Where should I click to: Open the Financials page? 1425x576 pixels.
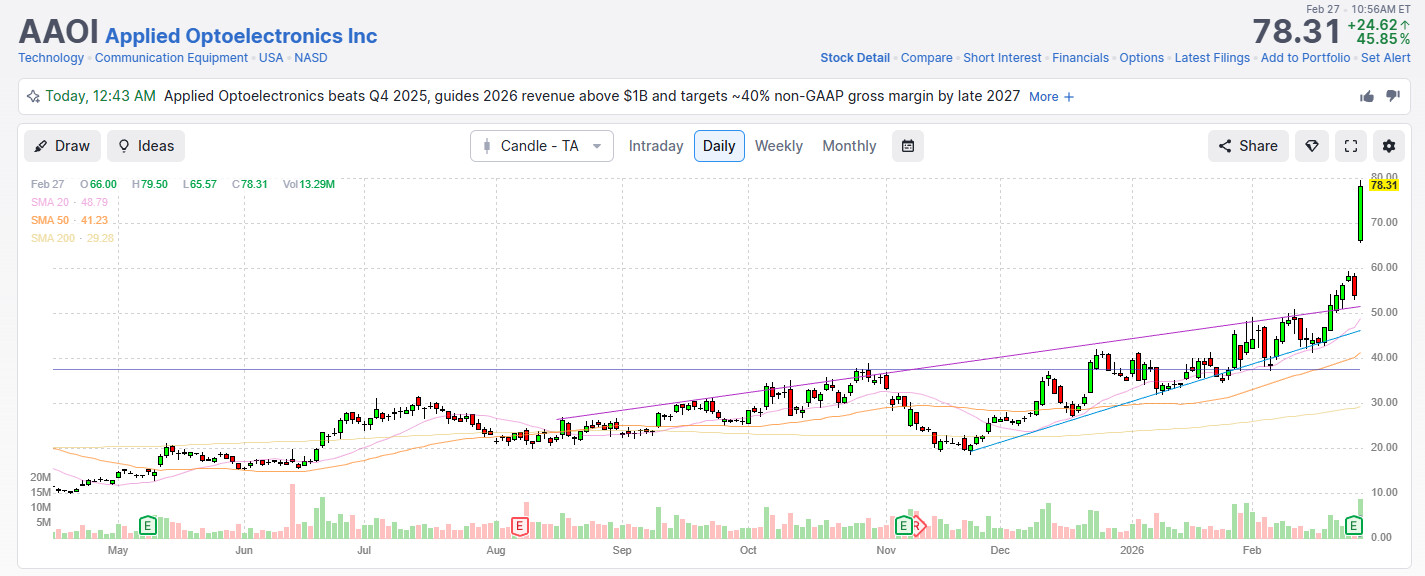[1080, 58]
